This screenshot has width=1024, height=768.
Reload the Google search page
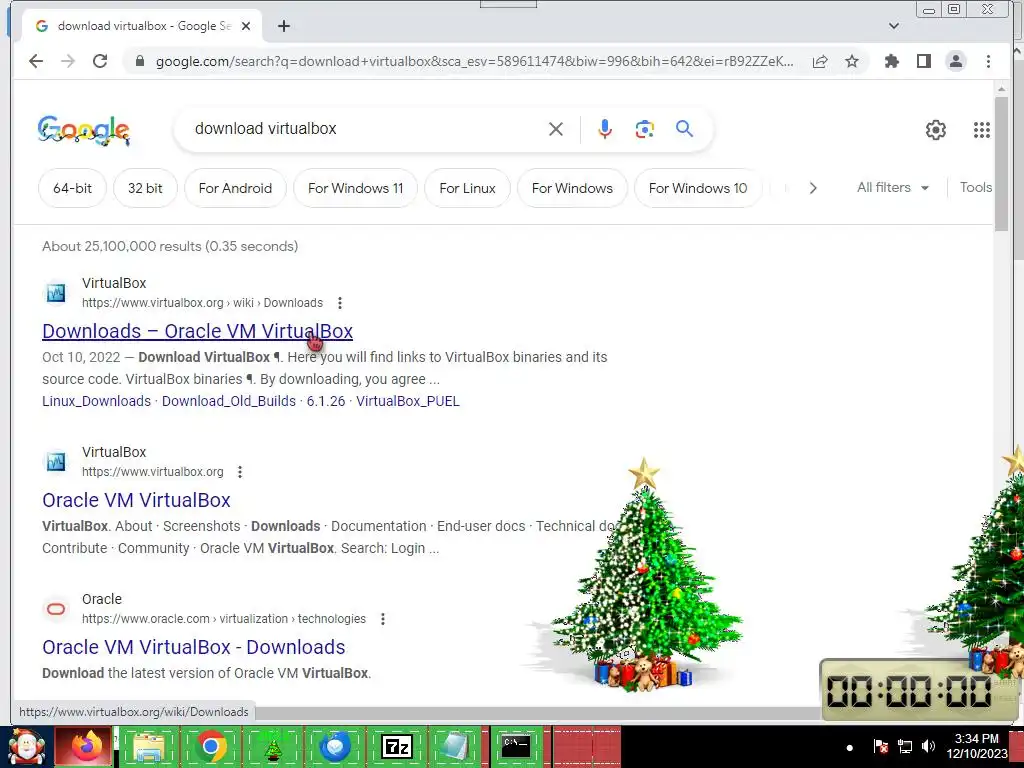(x=100, y=61)
